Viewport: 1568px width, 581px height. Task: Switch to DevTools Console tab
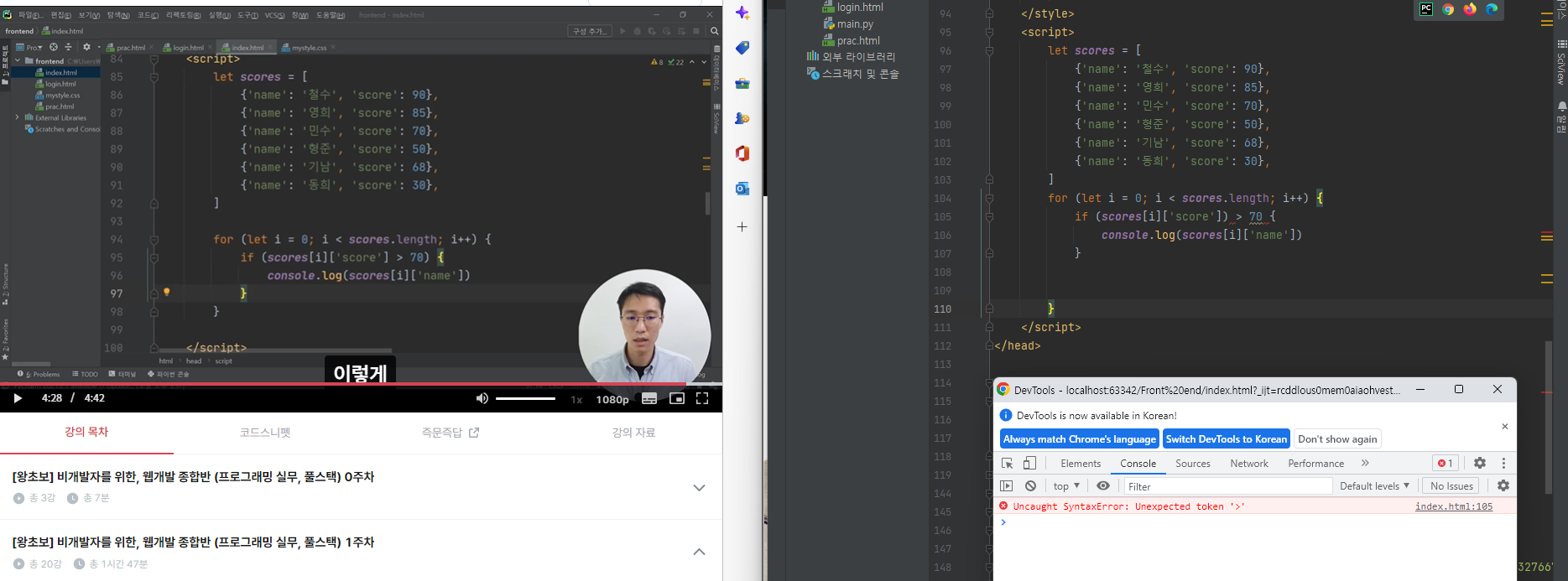pos(1138,464)
